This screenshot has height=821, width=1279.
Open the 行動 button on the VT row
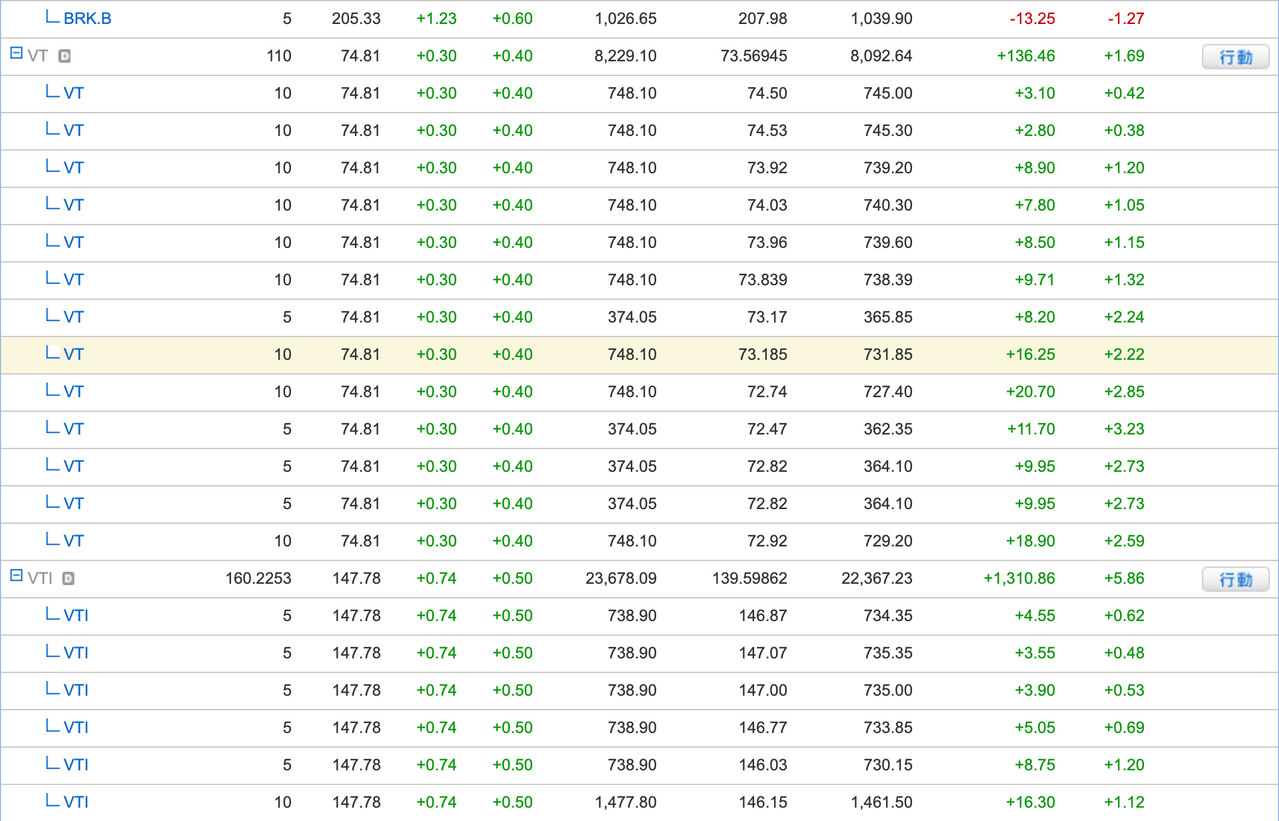coord(1235,57)
